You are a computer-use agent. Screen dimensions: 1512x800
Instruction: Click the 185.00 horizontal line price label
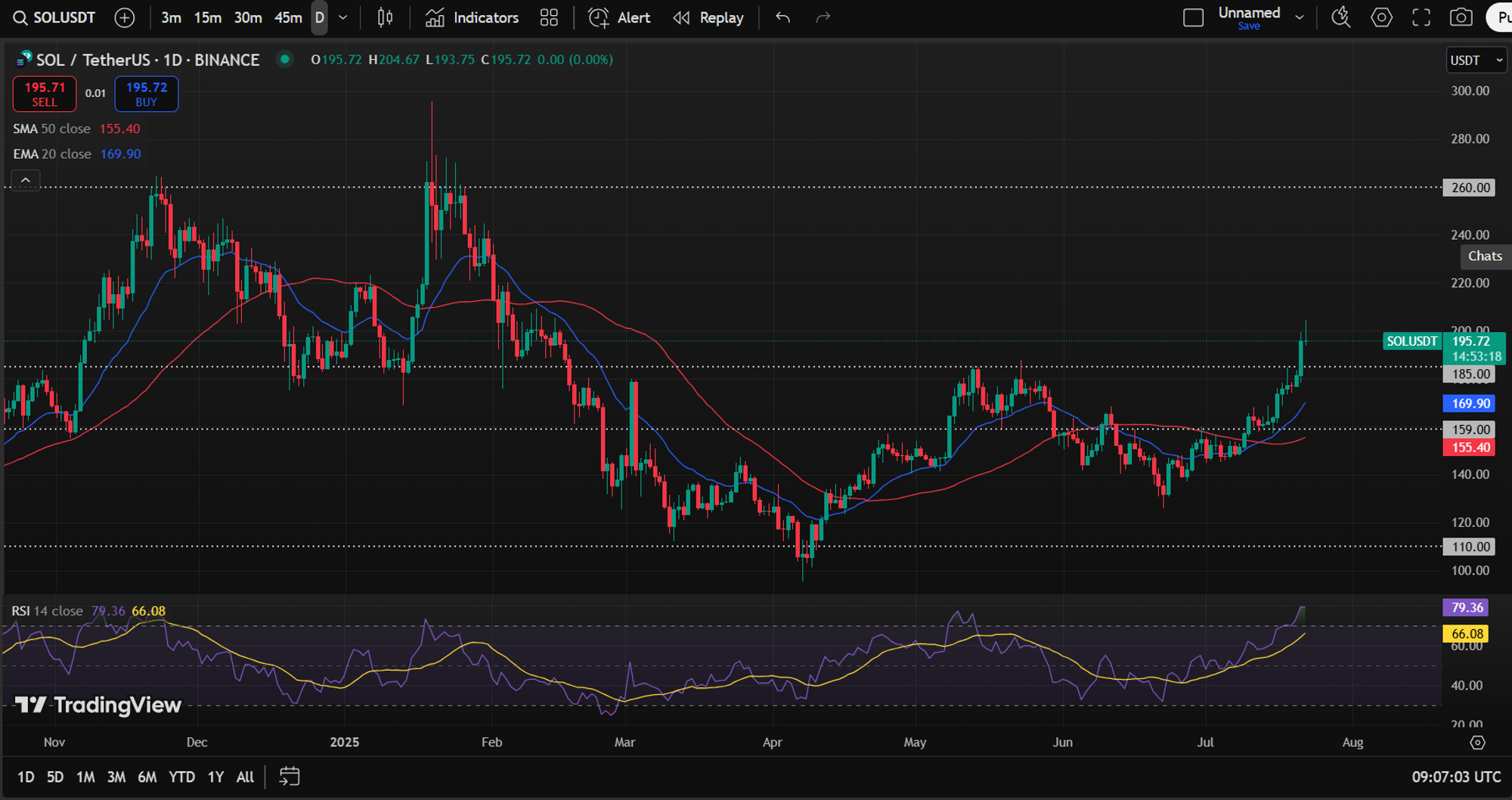pyautogui.click(x=1469, y=374)
